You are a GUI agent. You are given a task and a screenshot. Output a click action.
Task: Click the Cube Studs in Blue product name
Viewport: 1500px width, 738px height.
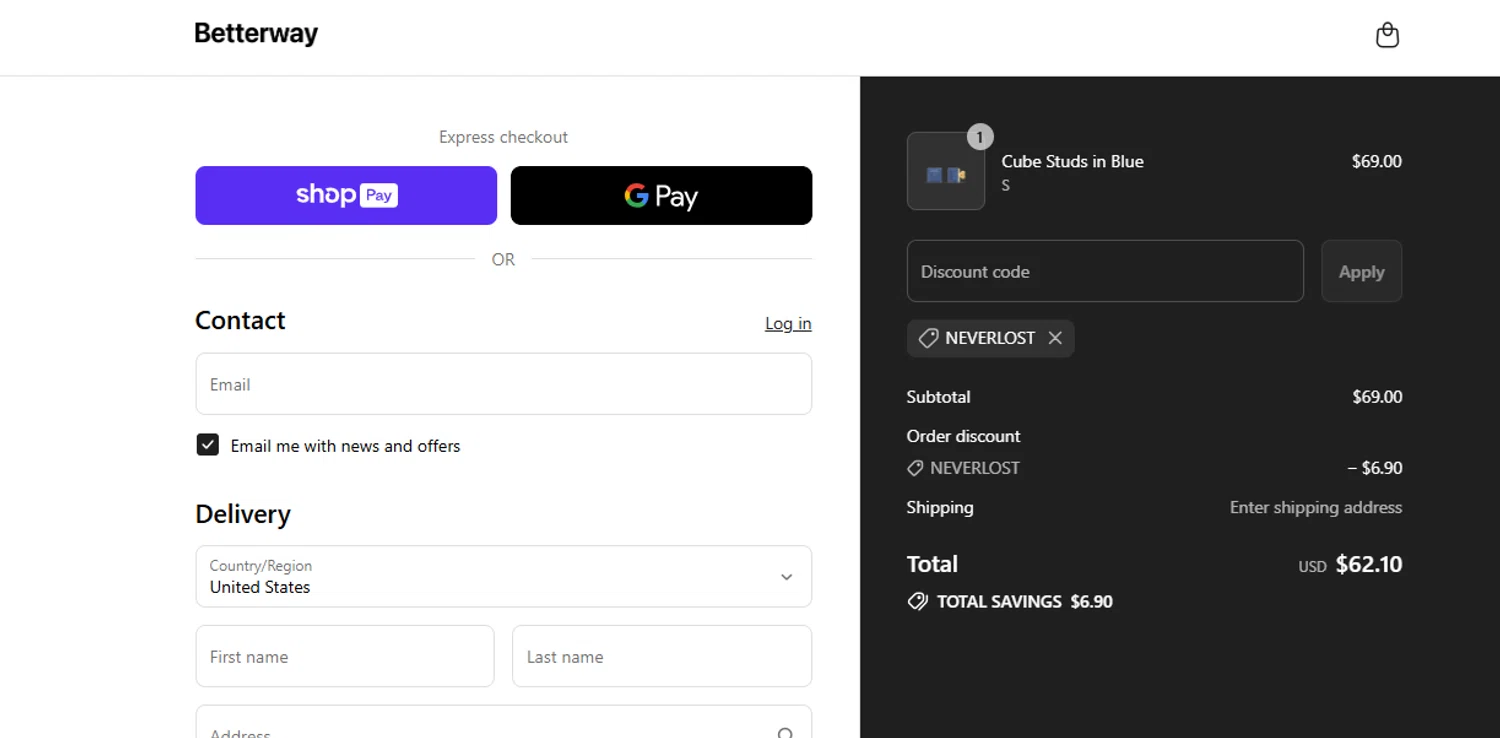tap(1073, 161)
